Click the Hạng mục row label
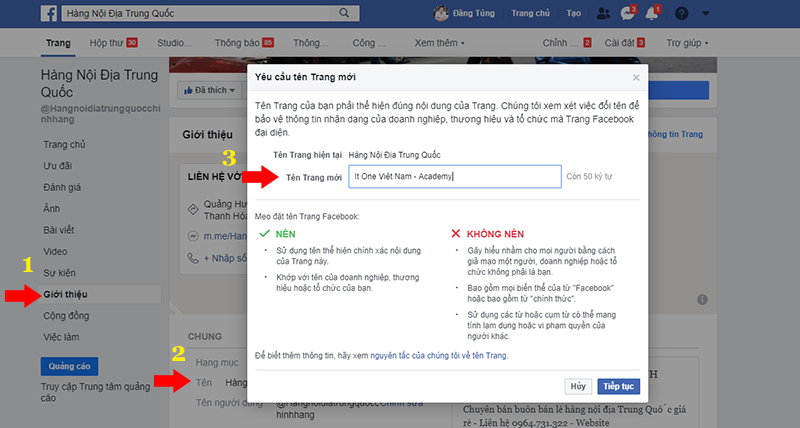 217,363
